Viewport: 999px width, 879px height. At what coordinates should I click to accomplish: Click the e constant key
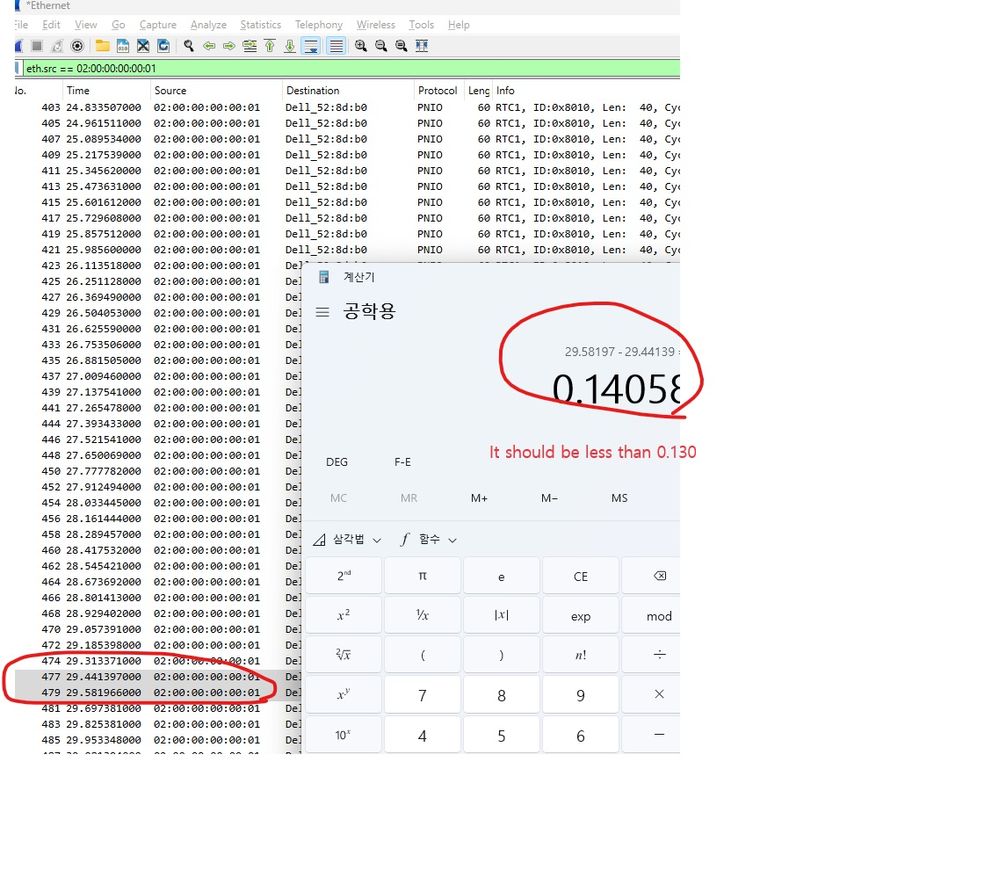[501, 576]
